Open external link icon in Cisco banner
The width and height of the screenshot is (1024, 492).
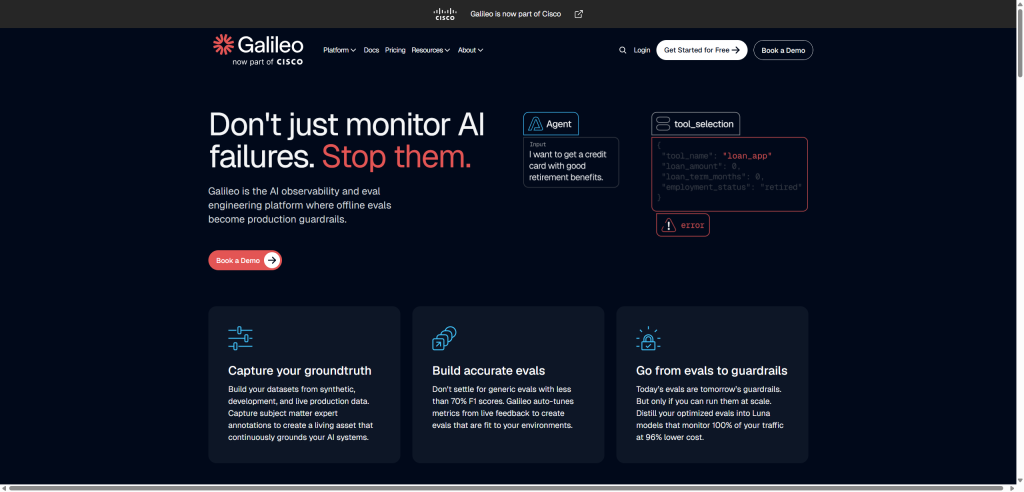click(x=579, y=14)
